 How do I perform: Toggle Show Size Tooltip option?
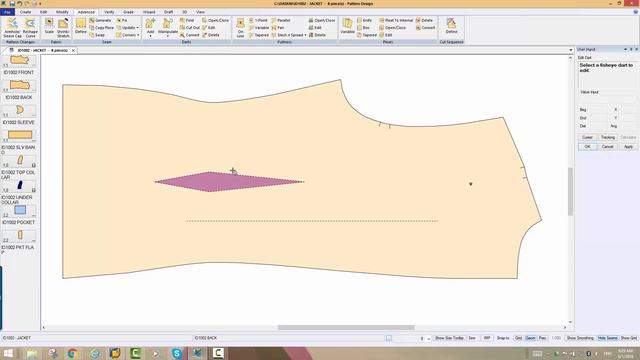pyautogui.click(x=449, y=338)
